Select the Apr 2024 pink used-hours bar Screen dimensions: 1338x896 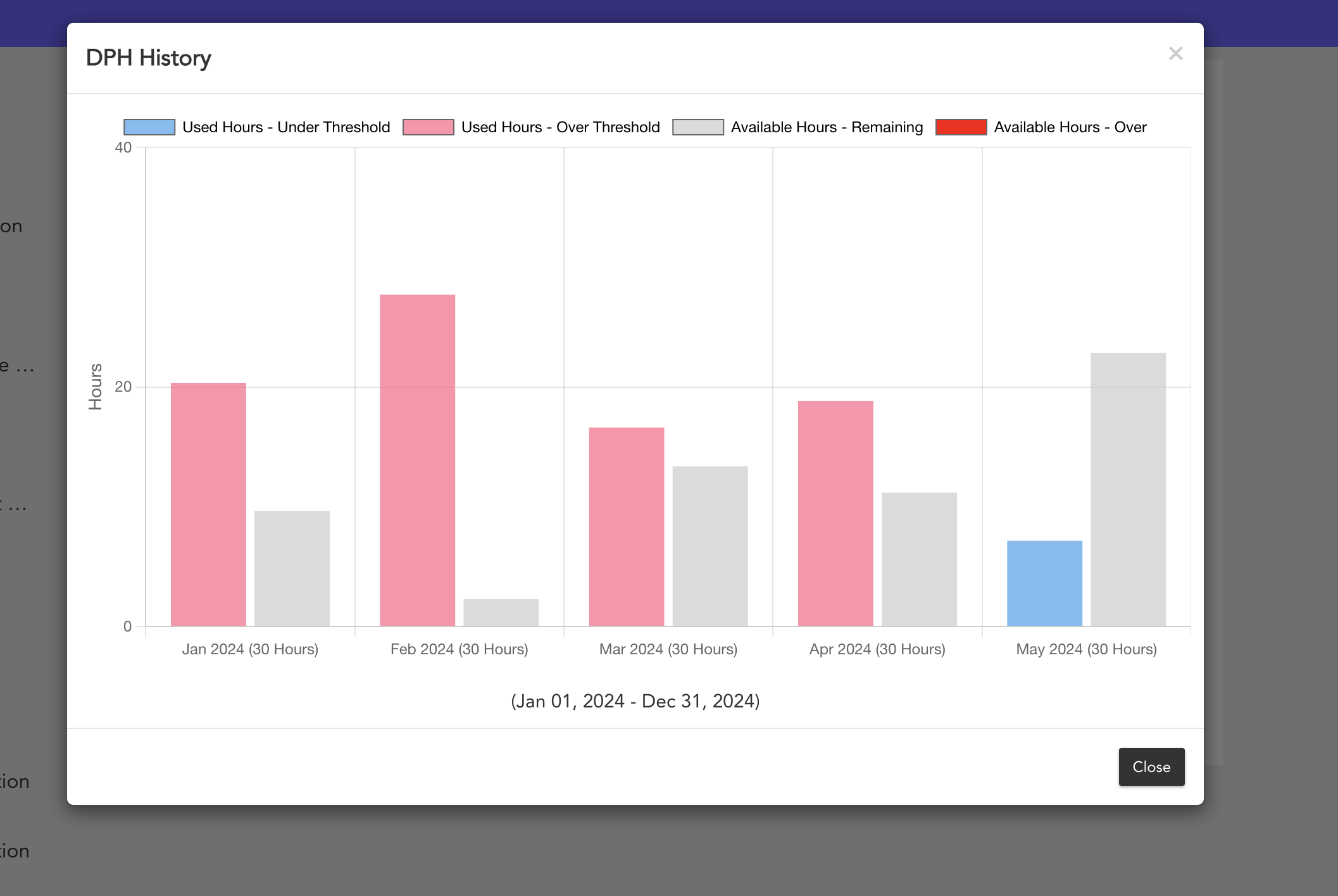835,513
